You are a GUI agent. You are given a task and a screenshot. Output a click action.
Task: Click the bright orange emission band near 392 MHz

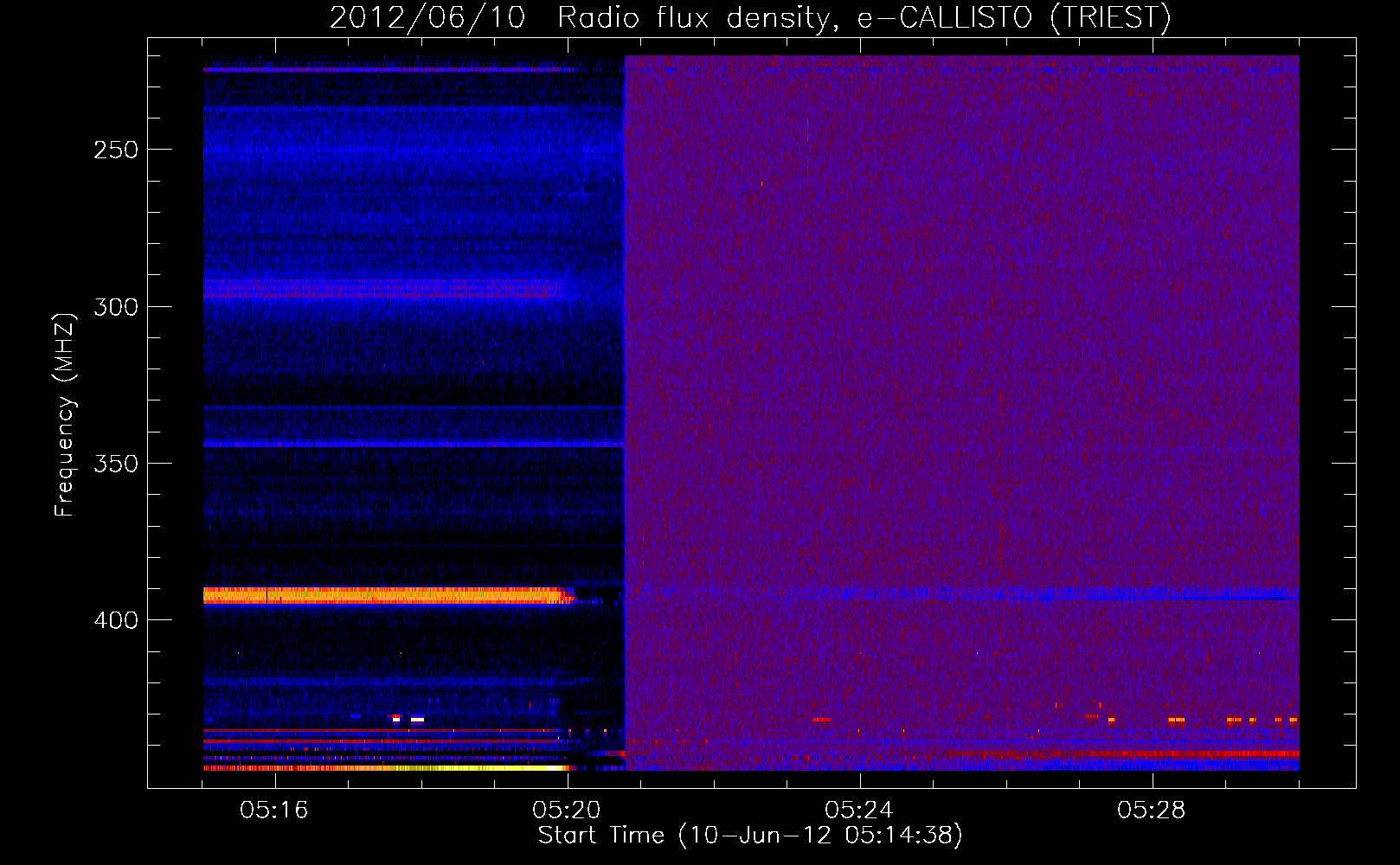tap(388, 595)
